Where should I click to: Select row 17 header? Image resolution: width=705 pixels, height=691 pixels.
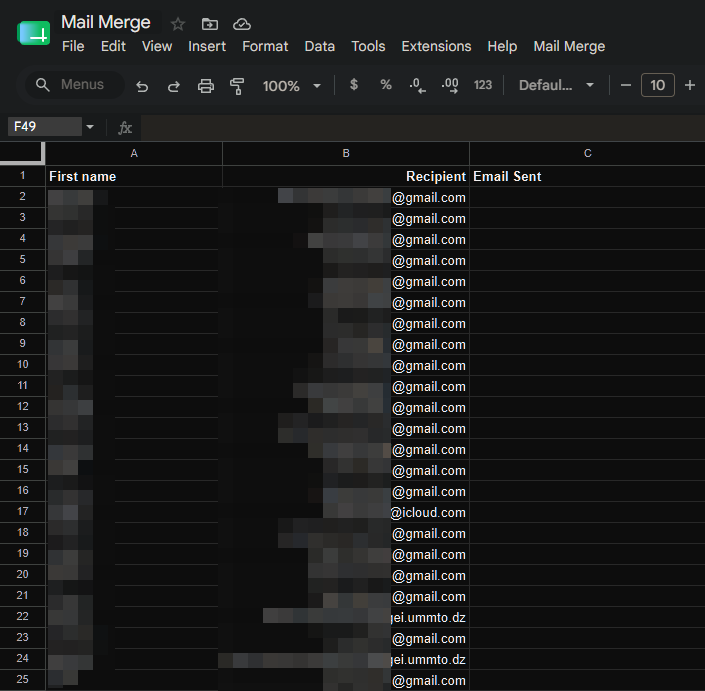(x=22, y=512)
